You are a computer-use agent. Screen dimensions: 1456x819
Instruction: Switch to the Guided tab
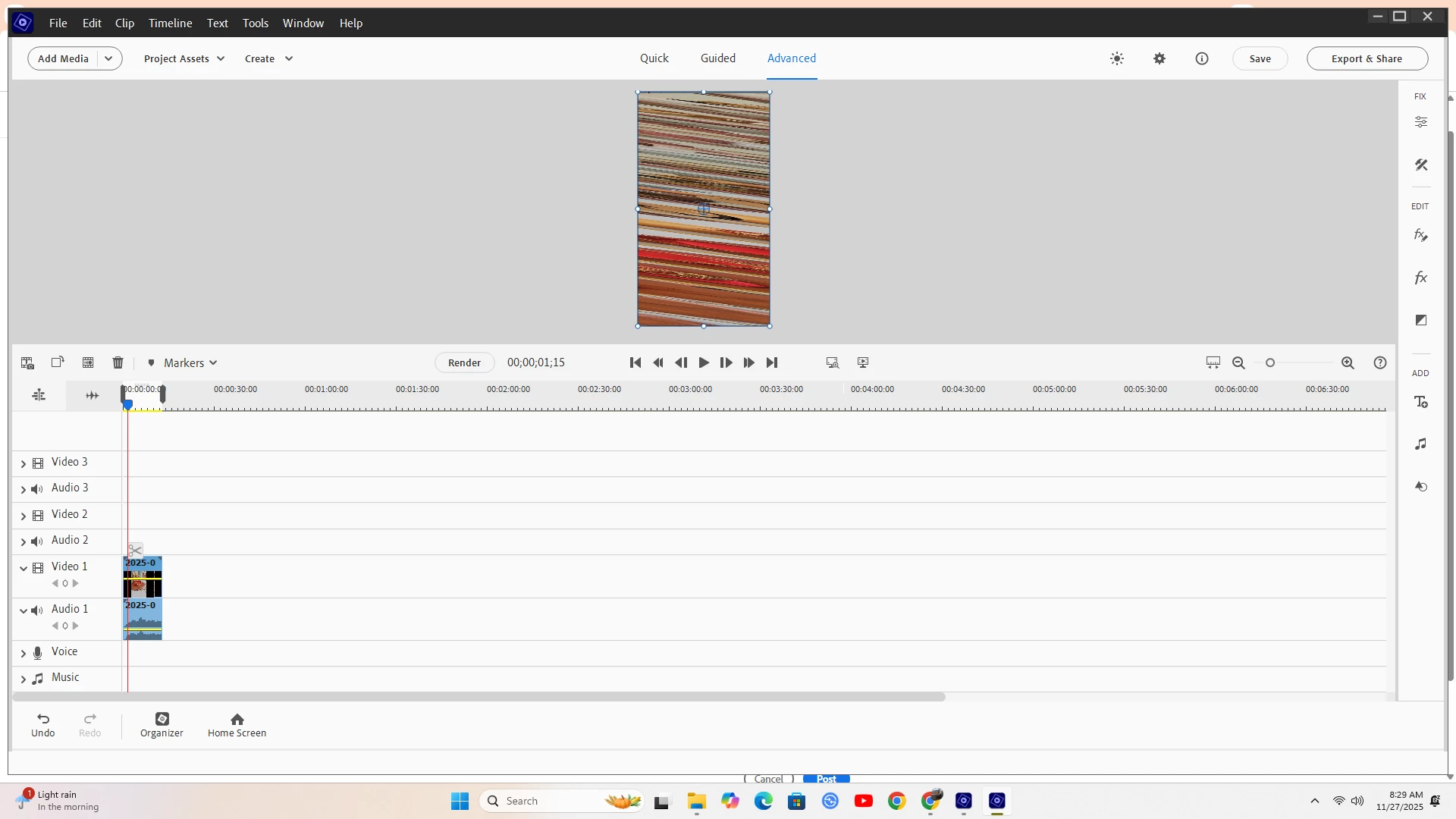(717, 58)
